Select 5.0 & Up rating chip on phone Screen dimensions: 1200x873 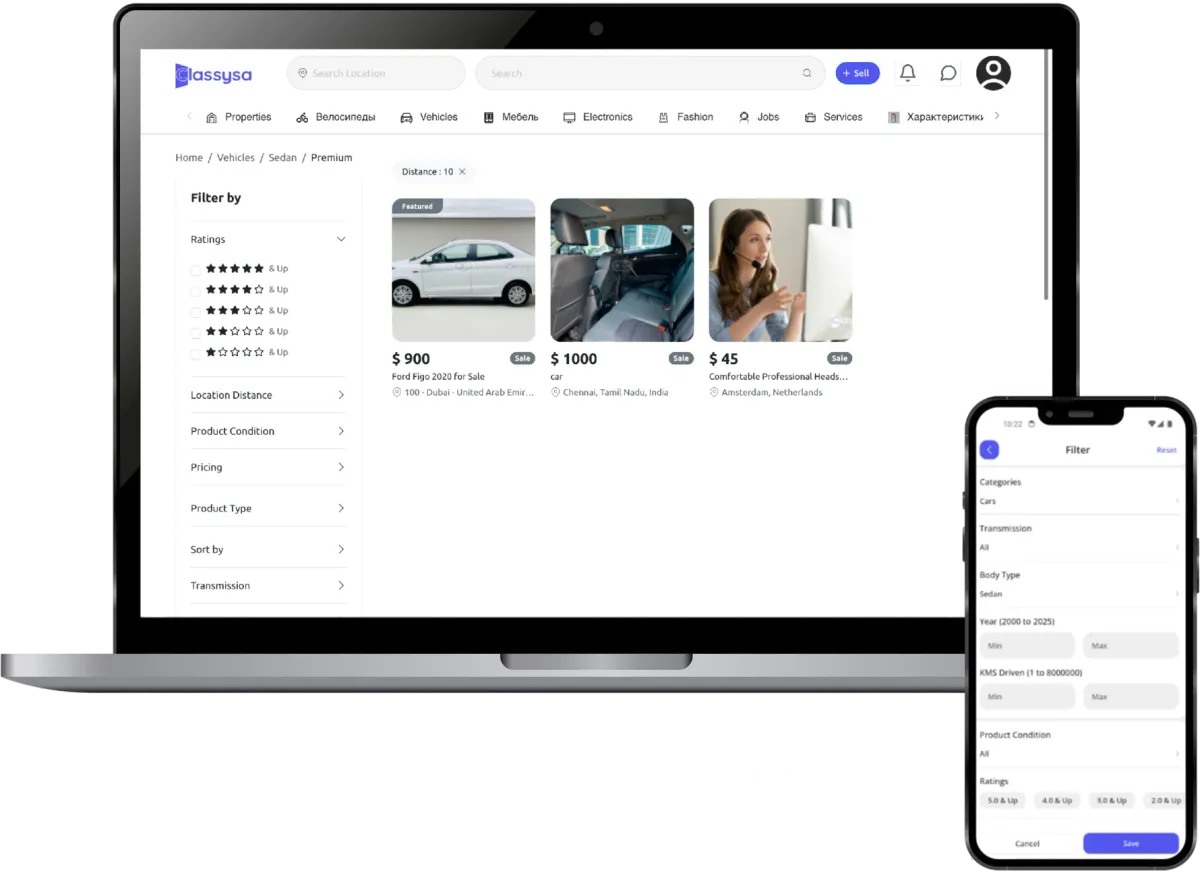click(x=1003, y=801)
